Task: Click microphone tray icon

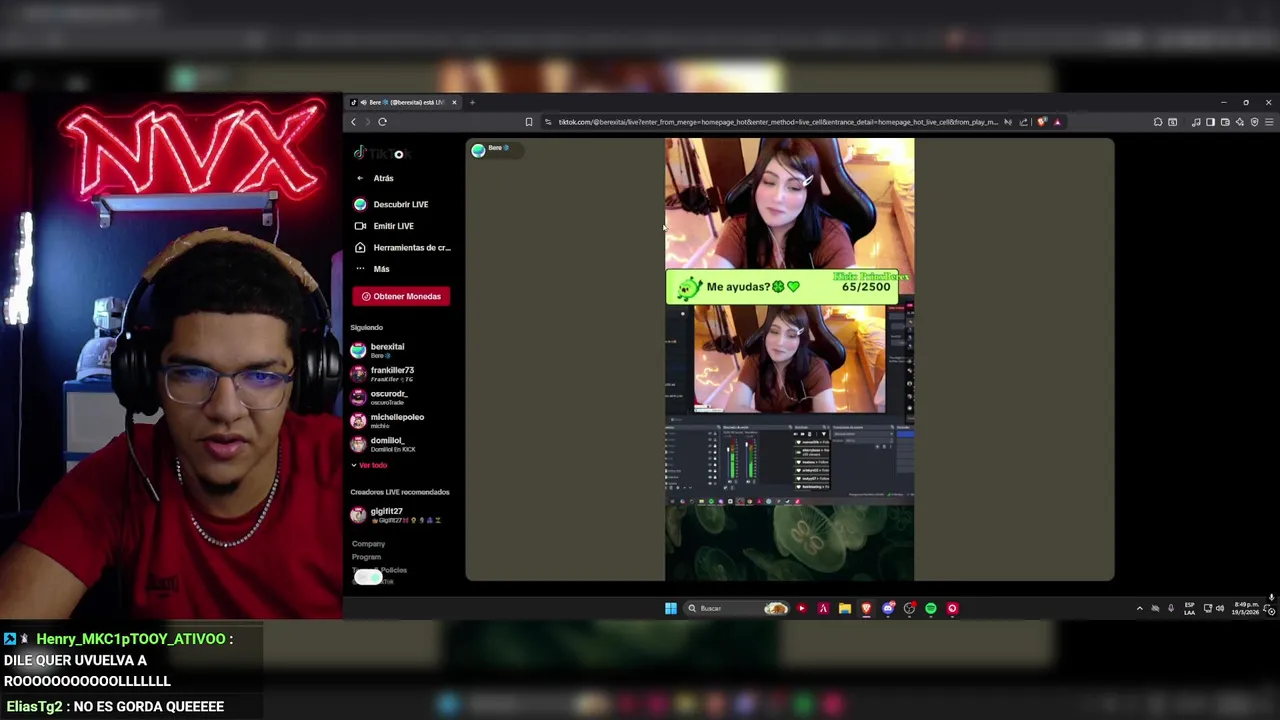Action: pos(1171,608)
